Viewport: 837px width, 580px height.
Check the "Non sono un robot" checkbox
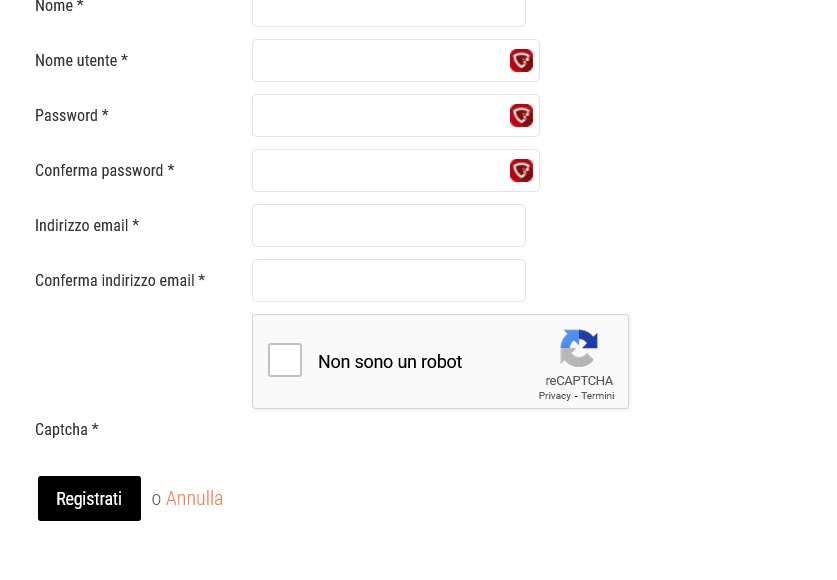[285, 360]
